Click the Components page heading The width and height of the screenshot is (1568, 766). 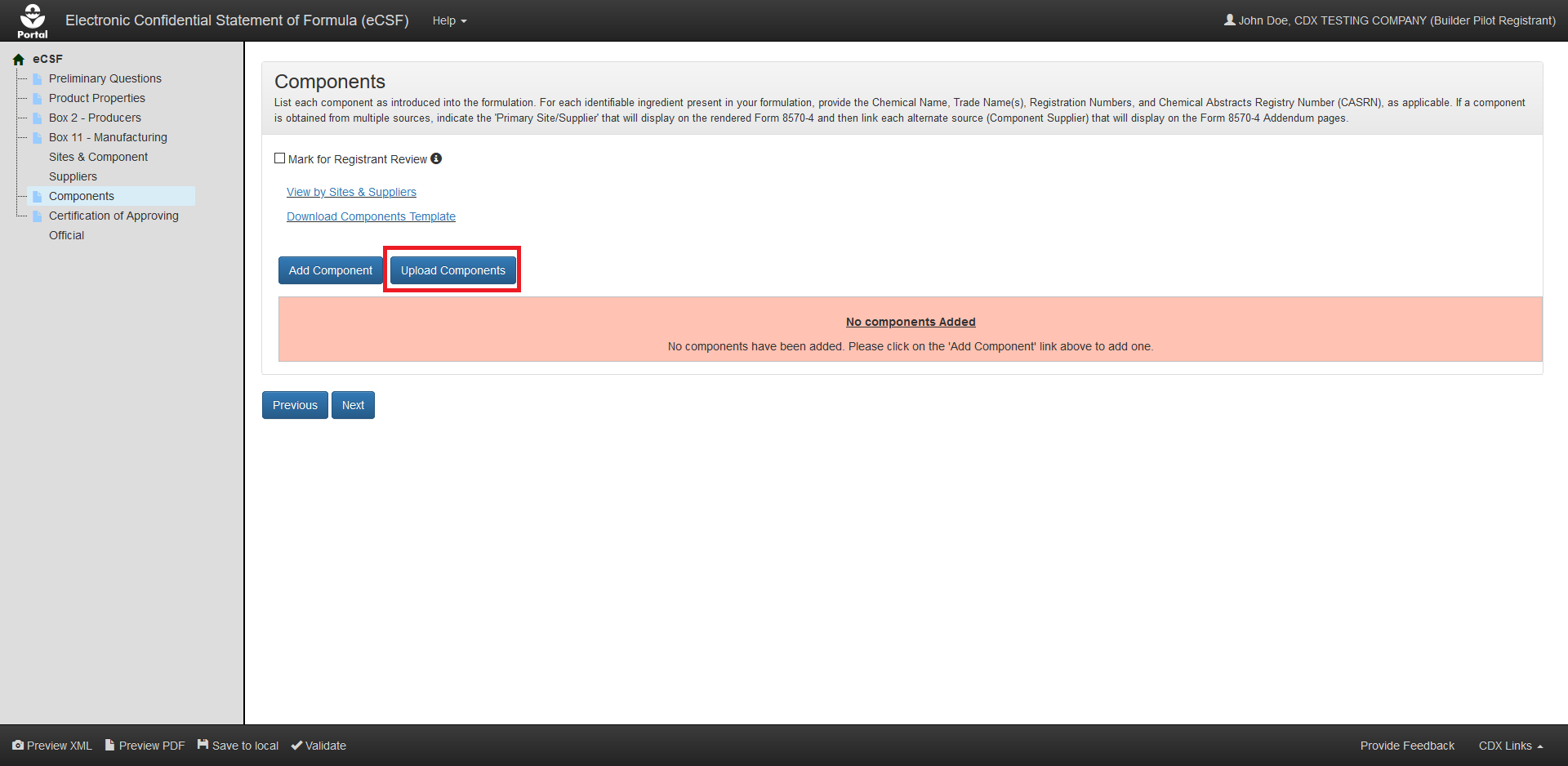[x=330, y=82]
